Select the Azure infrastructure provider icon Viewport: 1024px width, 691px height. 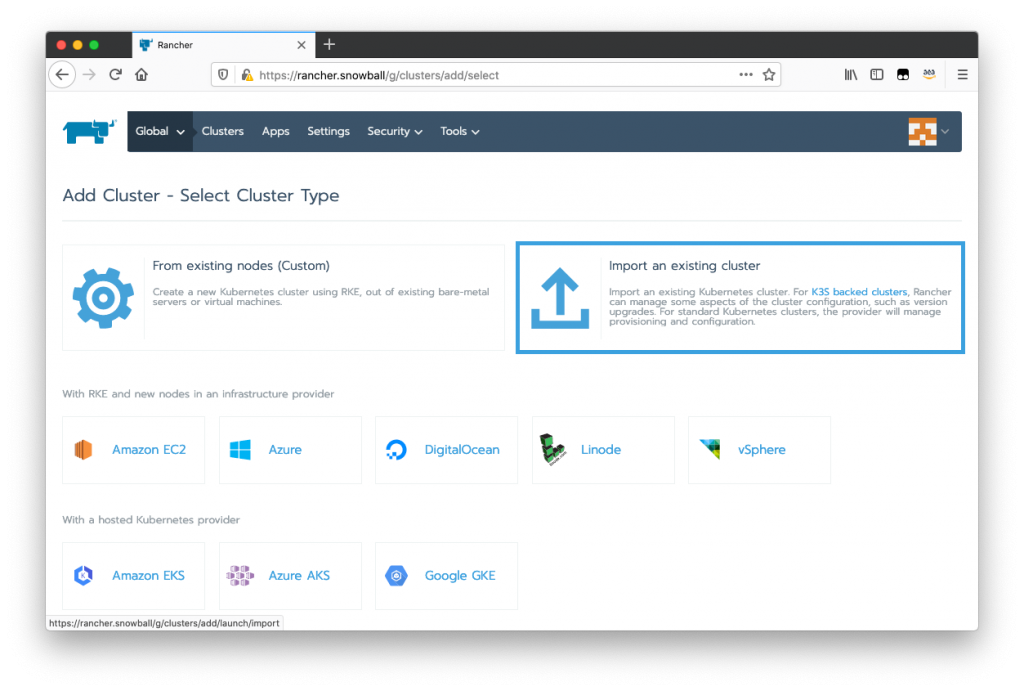(x=240, y=450)
